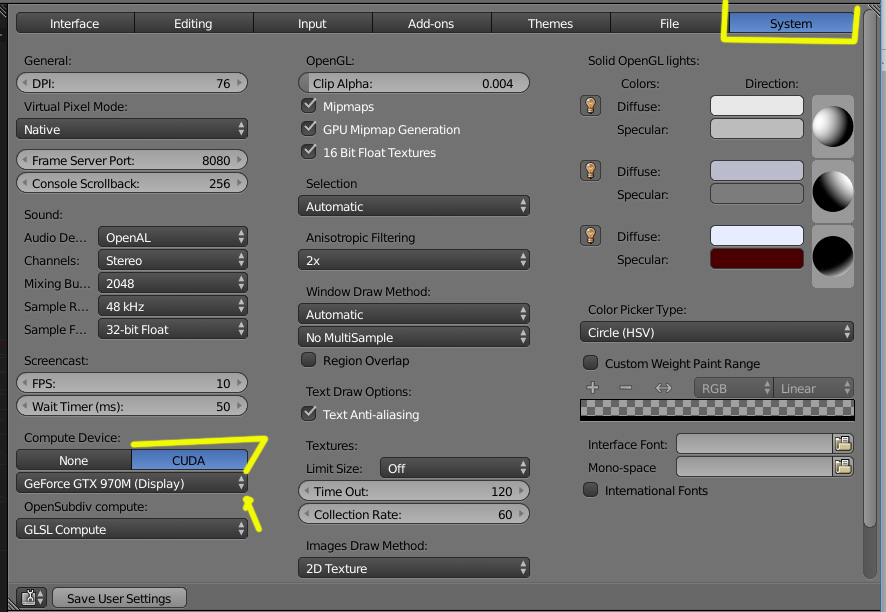Click the texture Time Out field

(x=414, y=491)
